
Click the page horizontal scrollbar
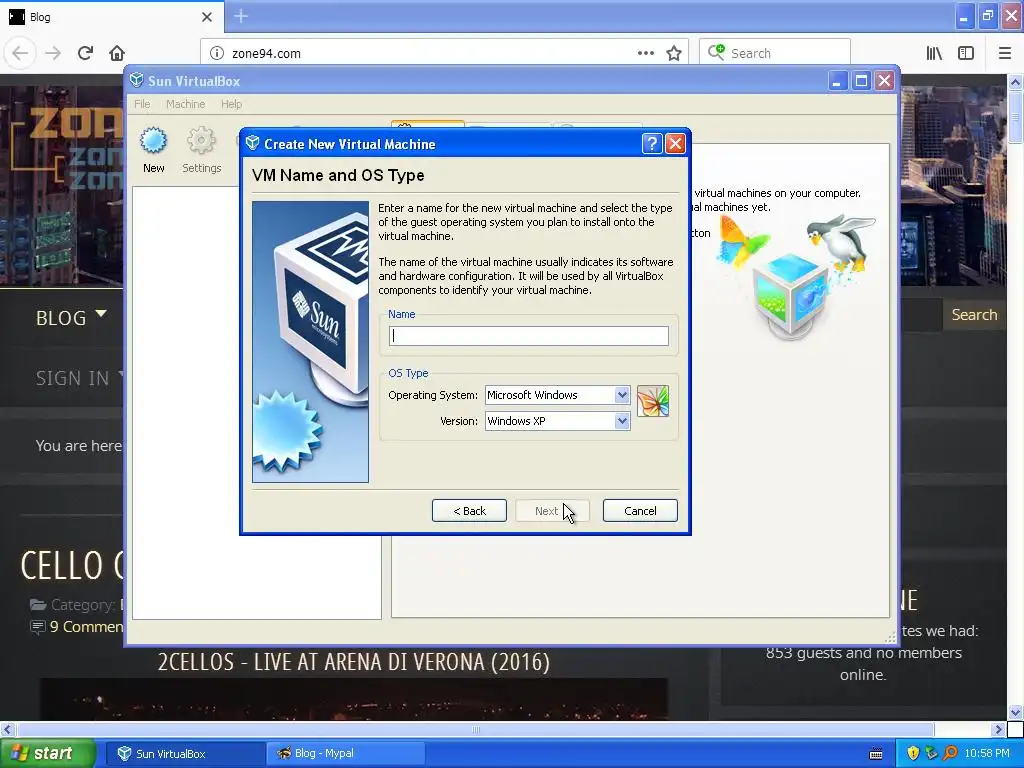[475, 729]
